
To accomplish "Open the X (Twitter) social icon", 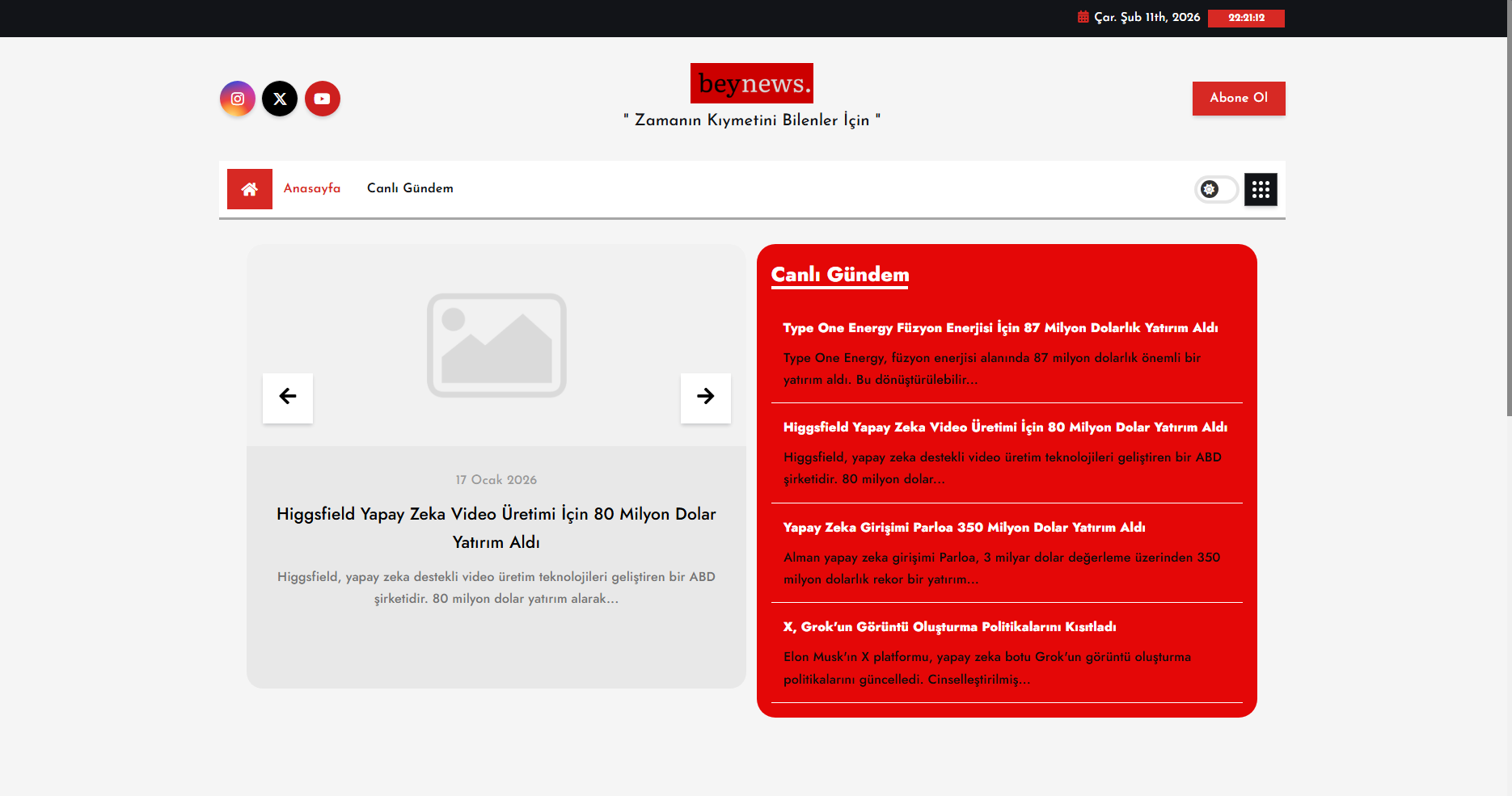I will [280, 99].
